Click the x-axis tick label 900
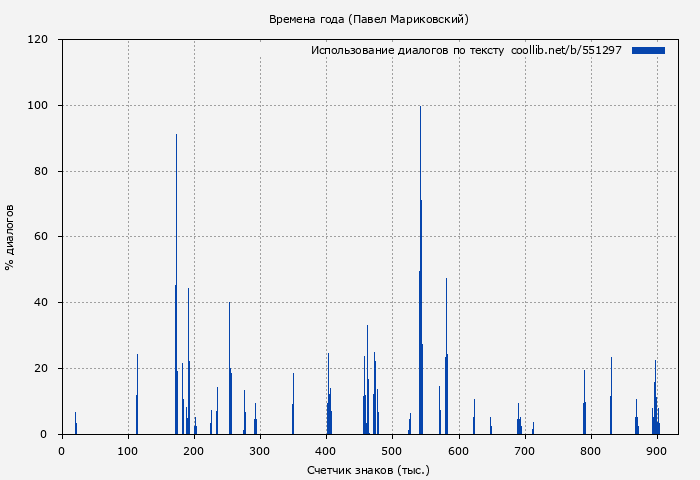 [656, 451]
